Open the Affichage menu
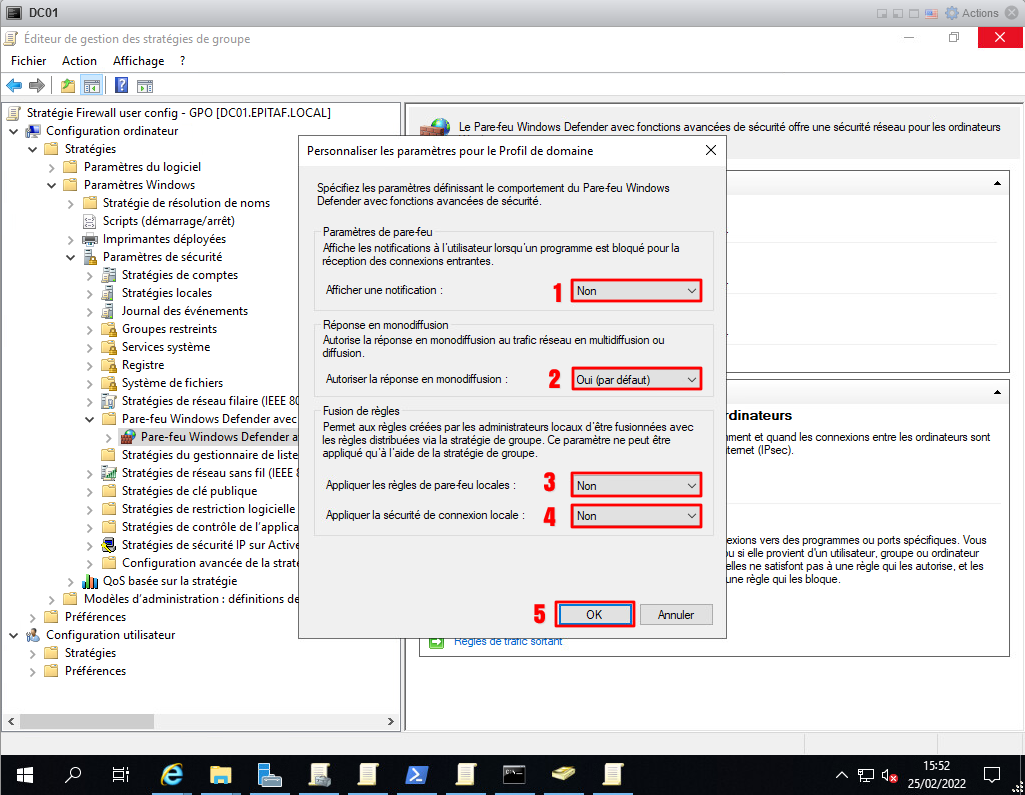The width and height of the screenshot is (1025, 795). click(x=138, y=61)
